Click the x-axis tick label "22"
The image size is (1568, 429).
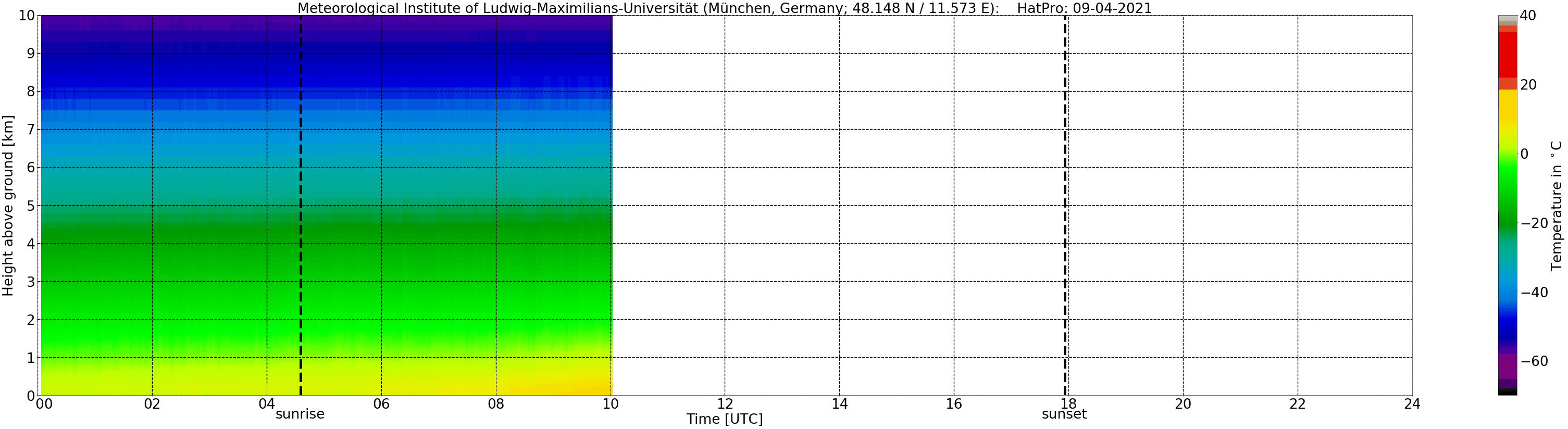pos(1298,403)
